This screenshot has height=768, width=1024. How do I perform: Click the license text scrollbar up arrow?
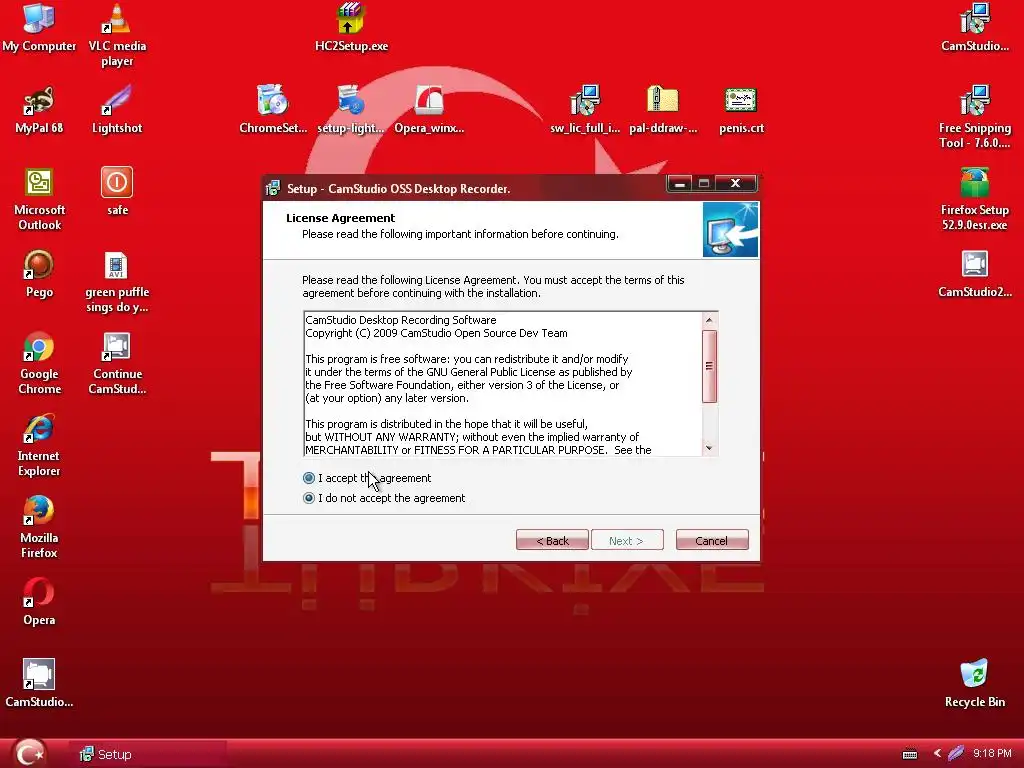pyautogui.click(x=709, y=320)
